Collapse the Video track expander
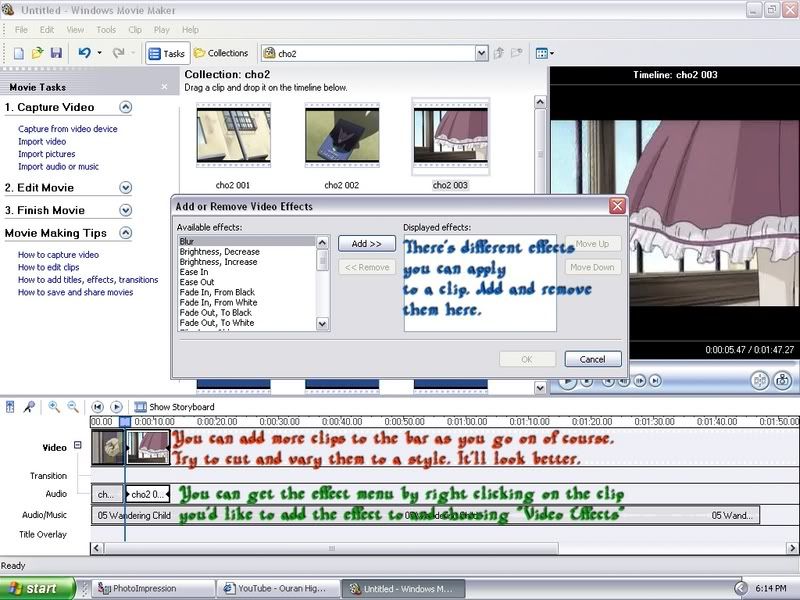This screenshot has width=800, height=600. coord(78,445)
